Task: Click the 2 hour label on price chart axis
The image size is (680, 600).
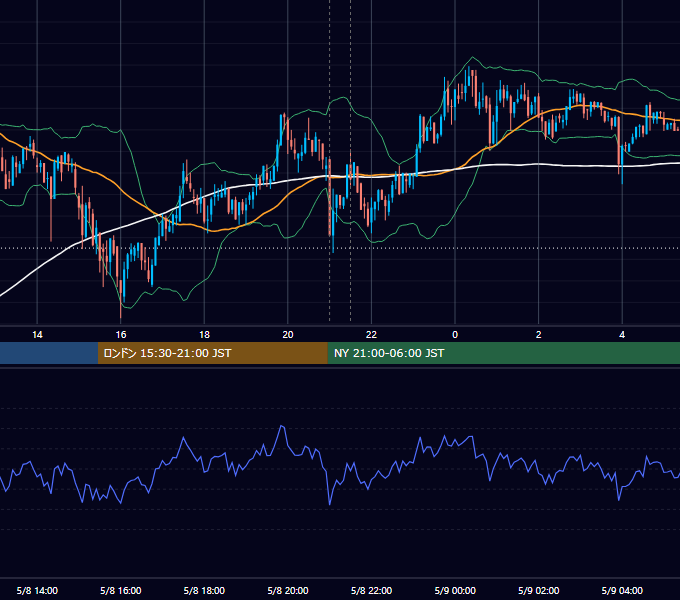Action: click(538, 335)
